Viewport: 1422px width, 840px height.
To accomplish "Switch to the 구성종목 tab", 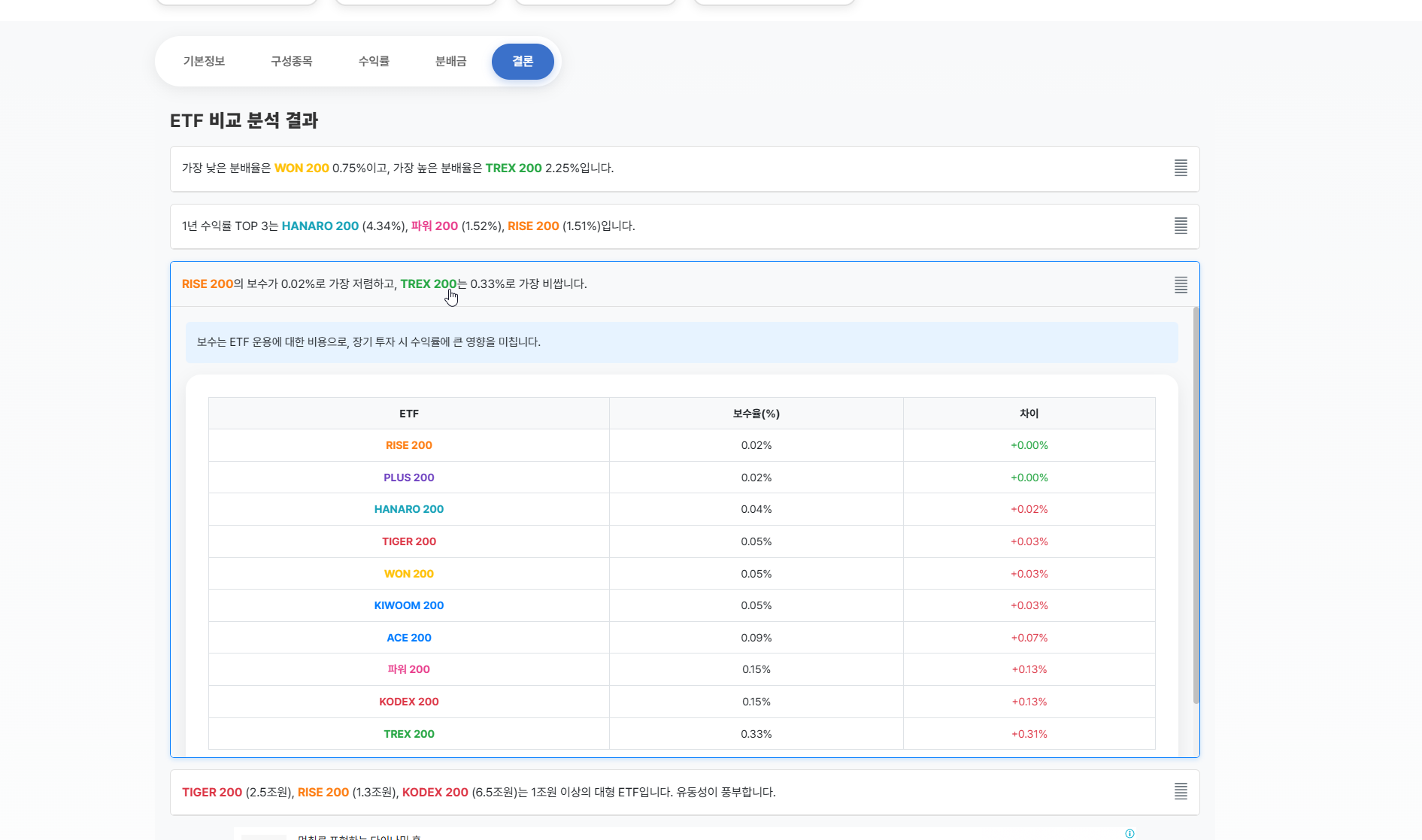I will coord(291,62).
